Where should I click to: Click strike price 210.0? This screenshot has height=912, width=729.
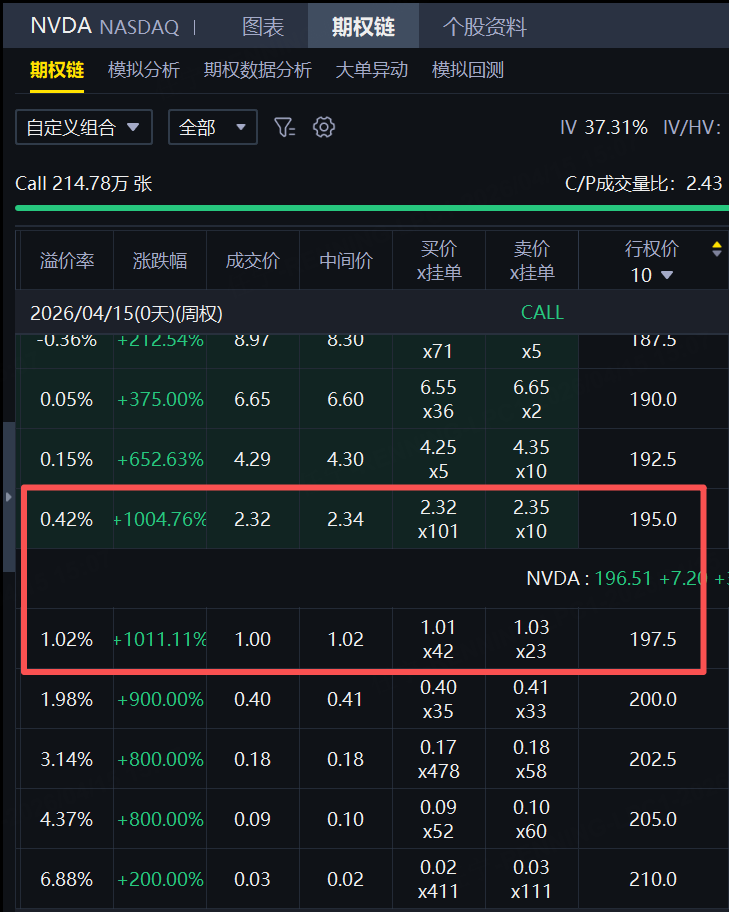point(653,879)
